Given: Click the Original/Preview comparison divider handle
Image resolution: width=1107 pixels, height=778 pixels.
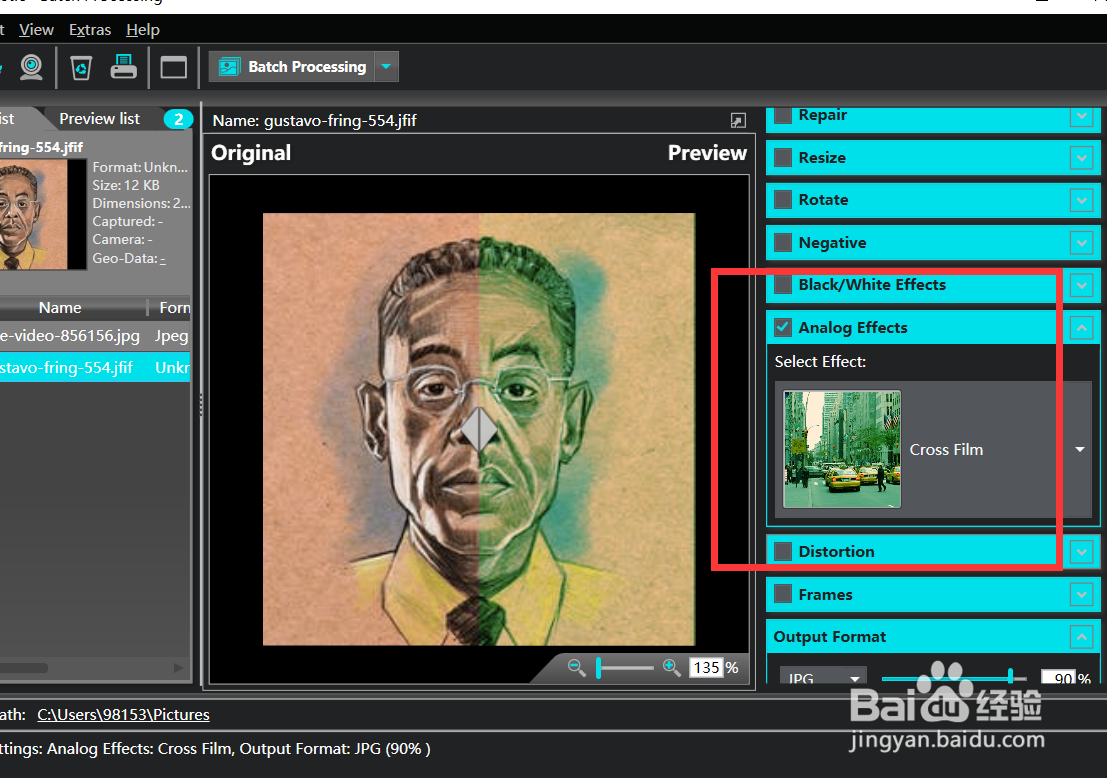Looking at the screenshot, I should (x=479, y=429).
